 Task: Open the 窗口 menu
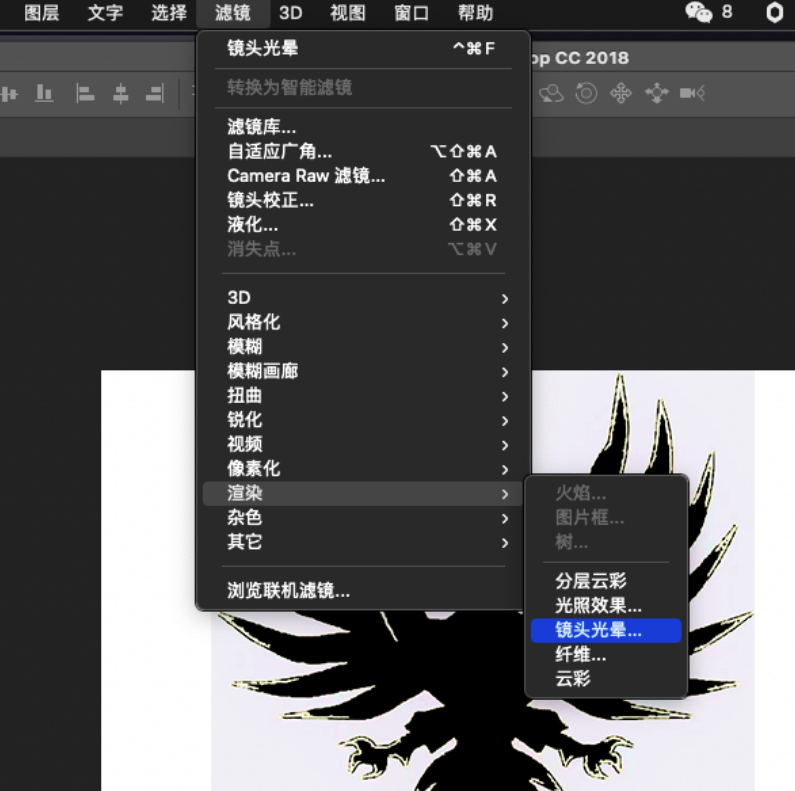pos(411,13)
